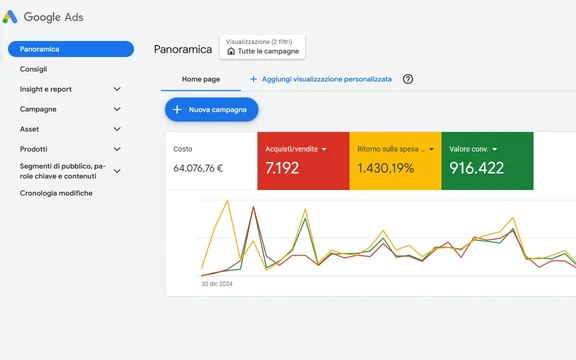Click the 30 dic 2024 axis label

217,284
